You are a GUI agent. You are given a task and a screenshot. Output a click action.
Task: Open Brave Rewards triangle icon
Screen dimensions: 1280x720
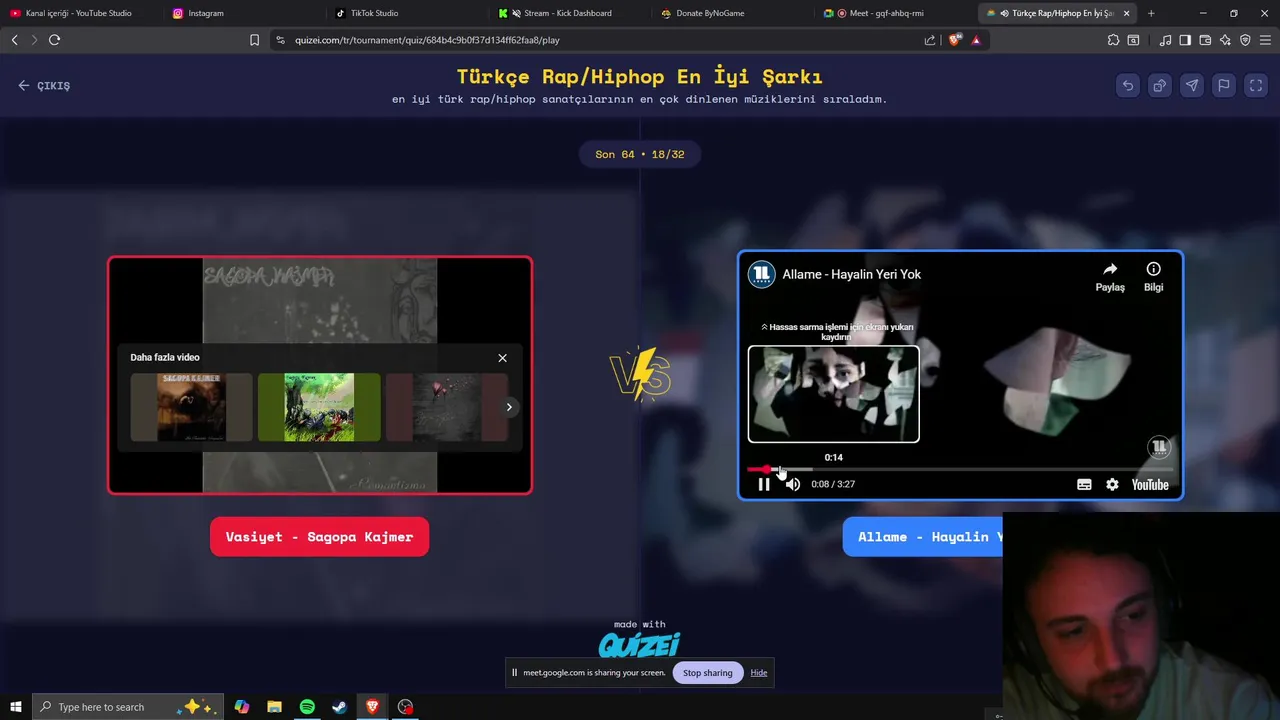[x=976, y=40]
